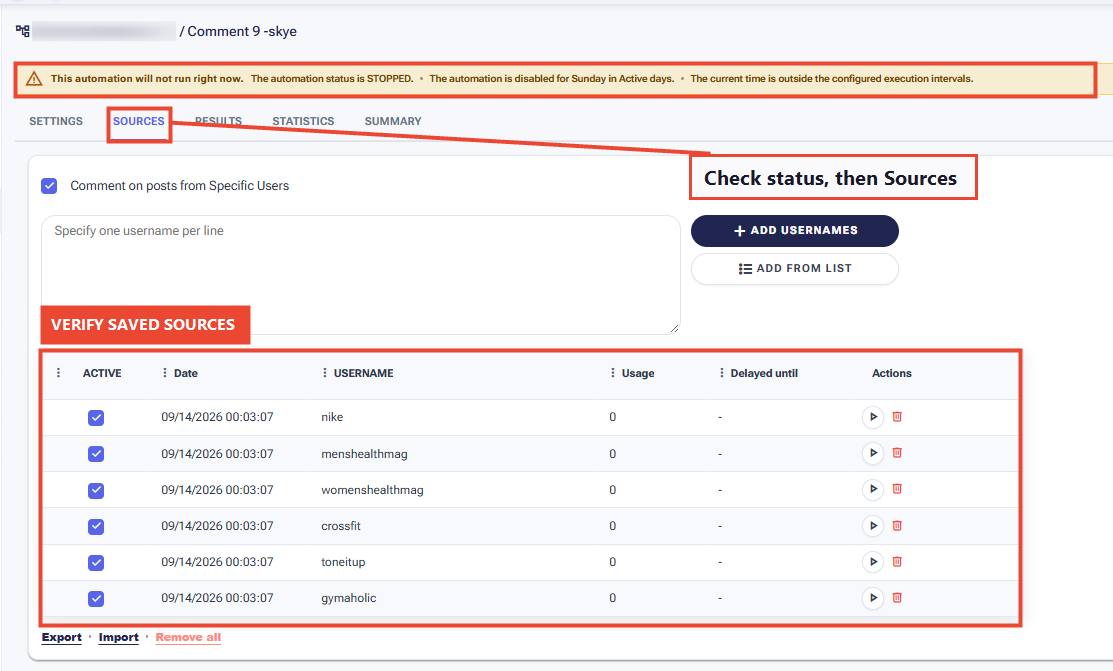The width and height of the screenshot is (1113, 671).
Task: Click 'The automation status is STOPPED.' text
Action: click(331, 79)
